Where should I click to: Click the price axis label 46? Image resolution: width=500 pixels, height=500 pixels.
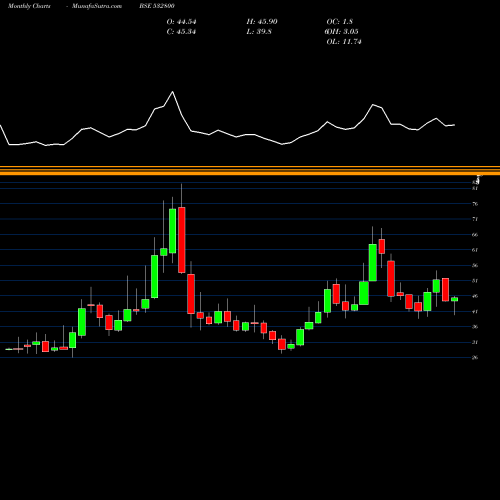475,296
